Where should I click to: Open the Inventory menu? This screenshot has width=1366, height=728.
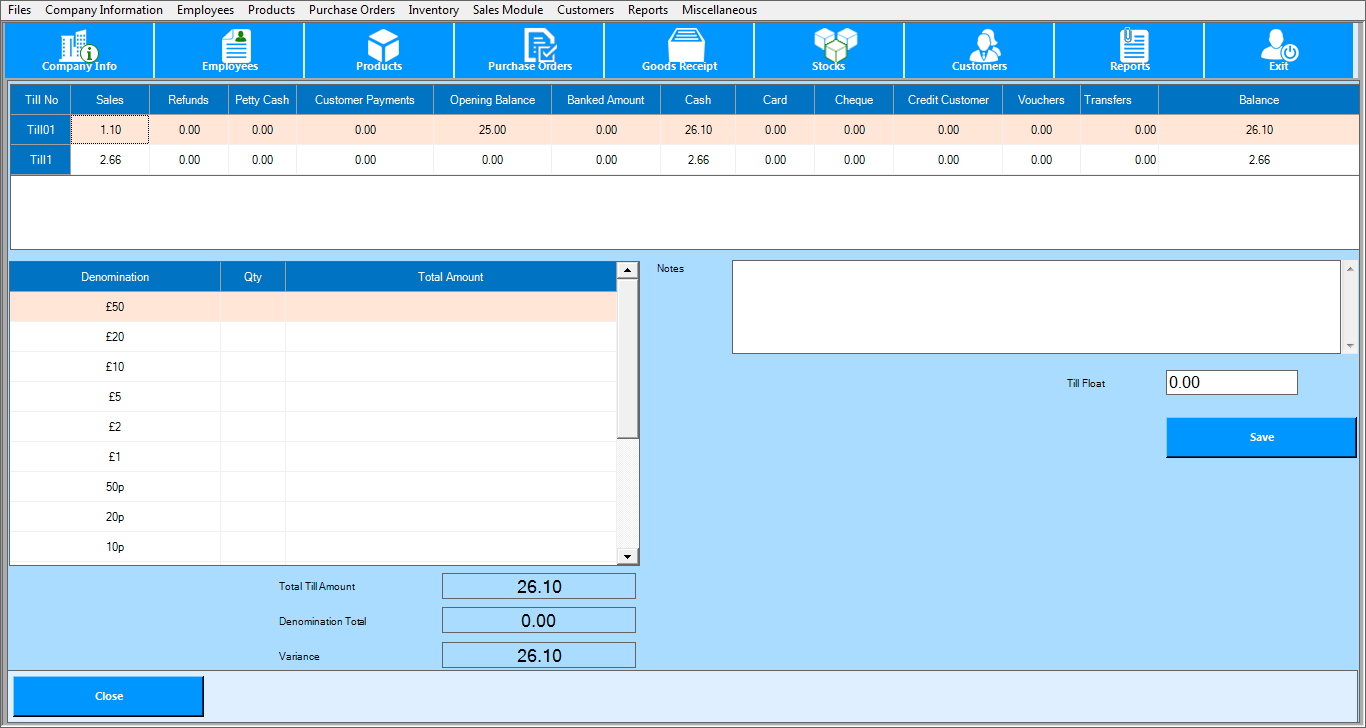[x=433, y=10]
